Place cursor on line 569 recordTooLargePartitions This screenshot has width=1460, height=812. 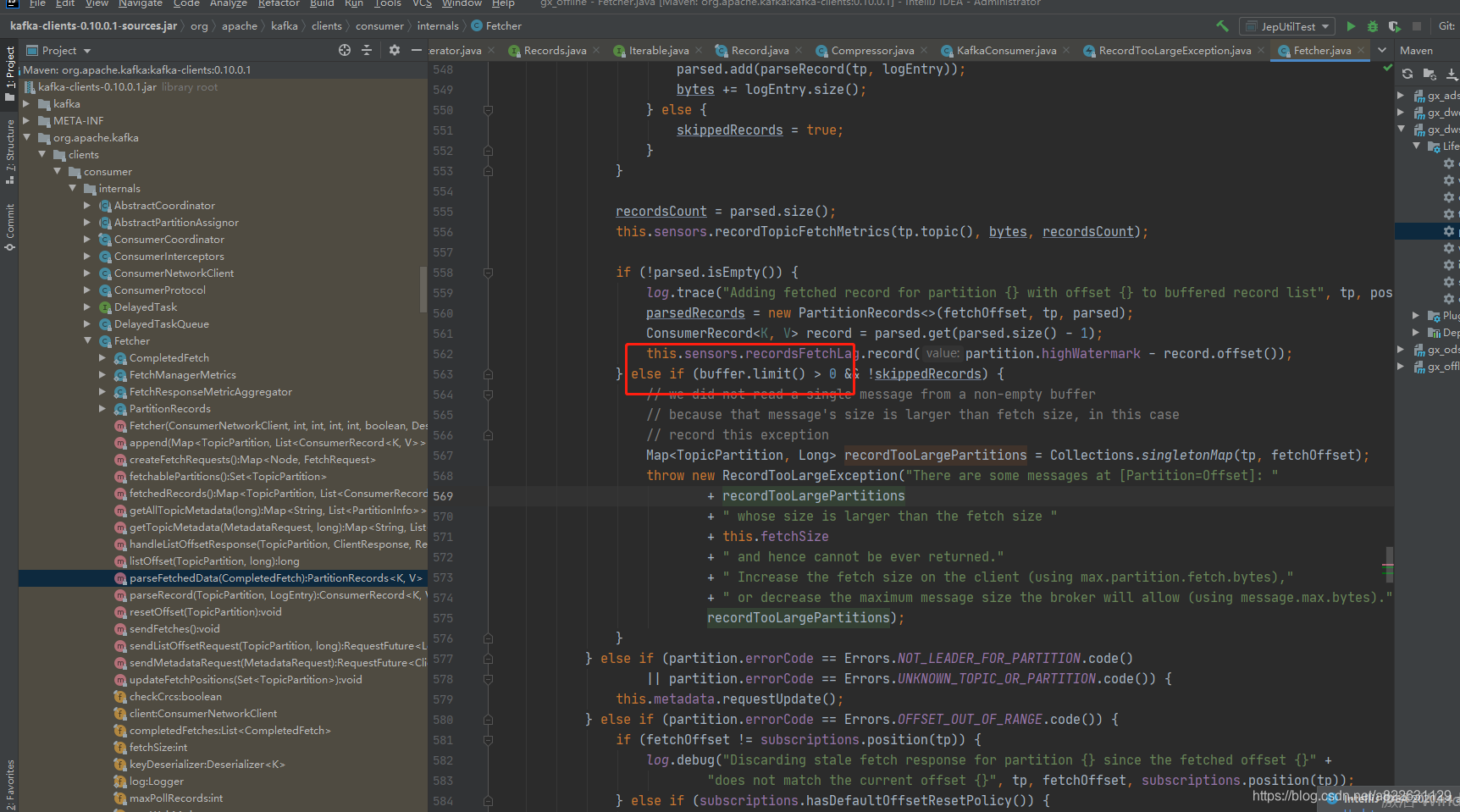(x=813, y=496)
